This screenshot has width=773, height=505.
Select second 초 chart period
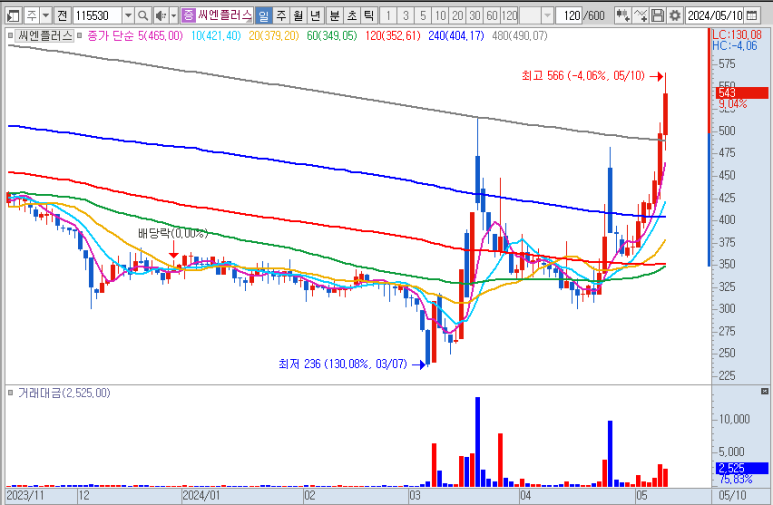351,16
